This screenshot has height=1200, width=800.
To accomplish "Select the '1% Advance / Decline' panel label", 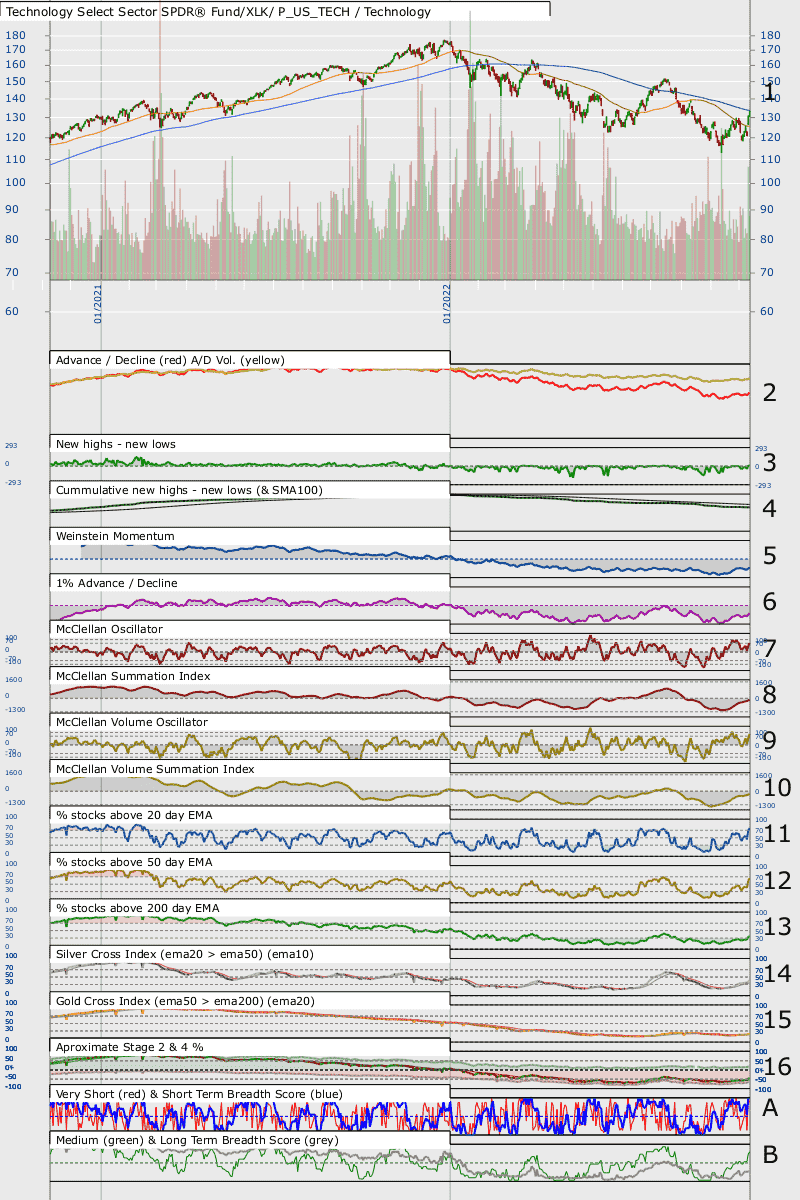I will pyautogui.click(x=115, y=582).
